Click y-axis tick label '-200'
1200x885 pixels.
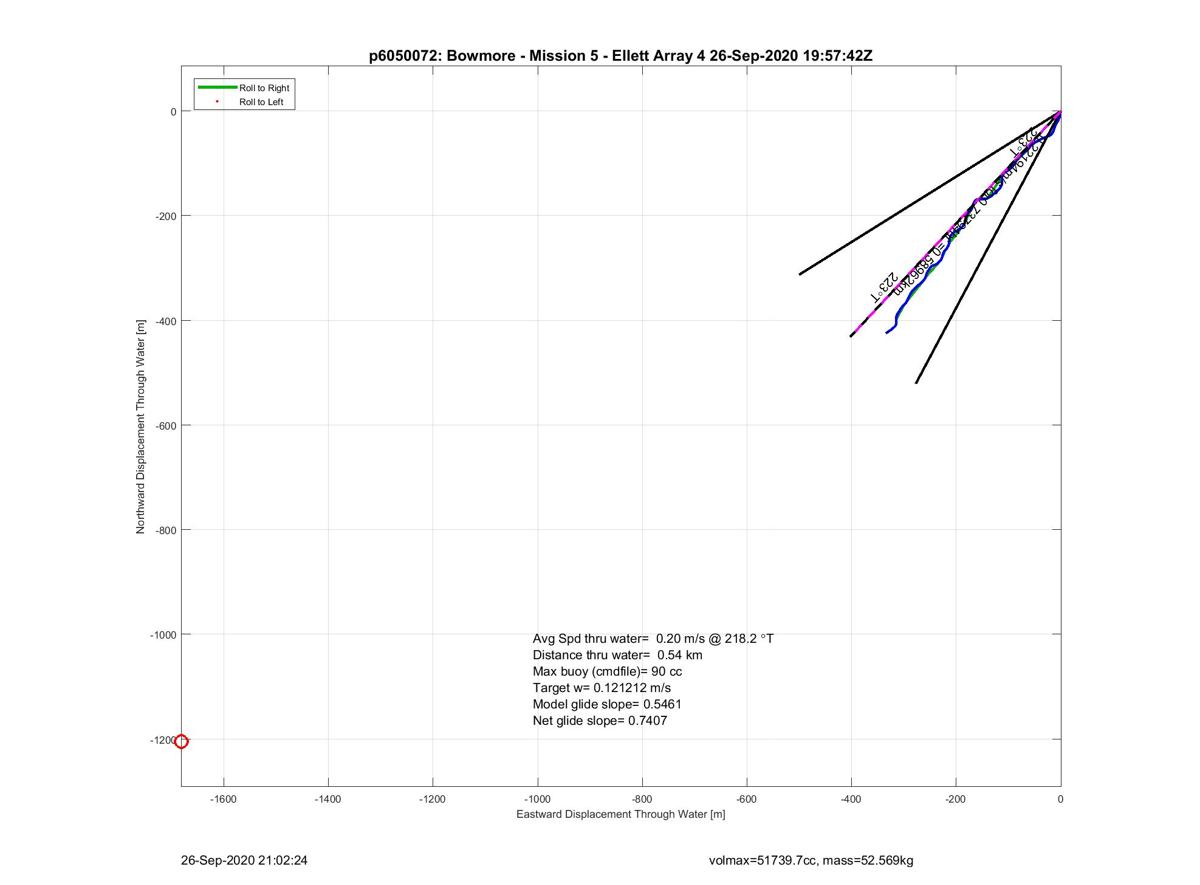[x=165, y=216]
